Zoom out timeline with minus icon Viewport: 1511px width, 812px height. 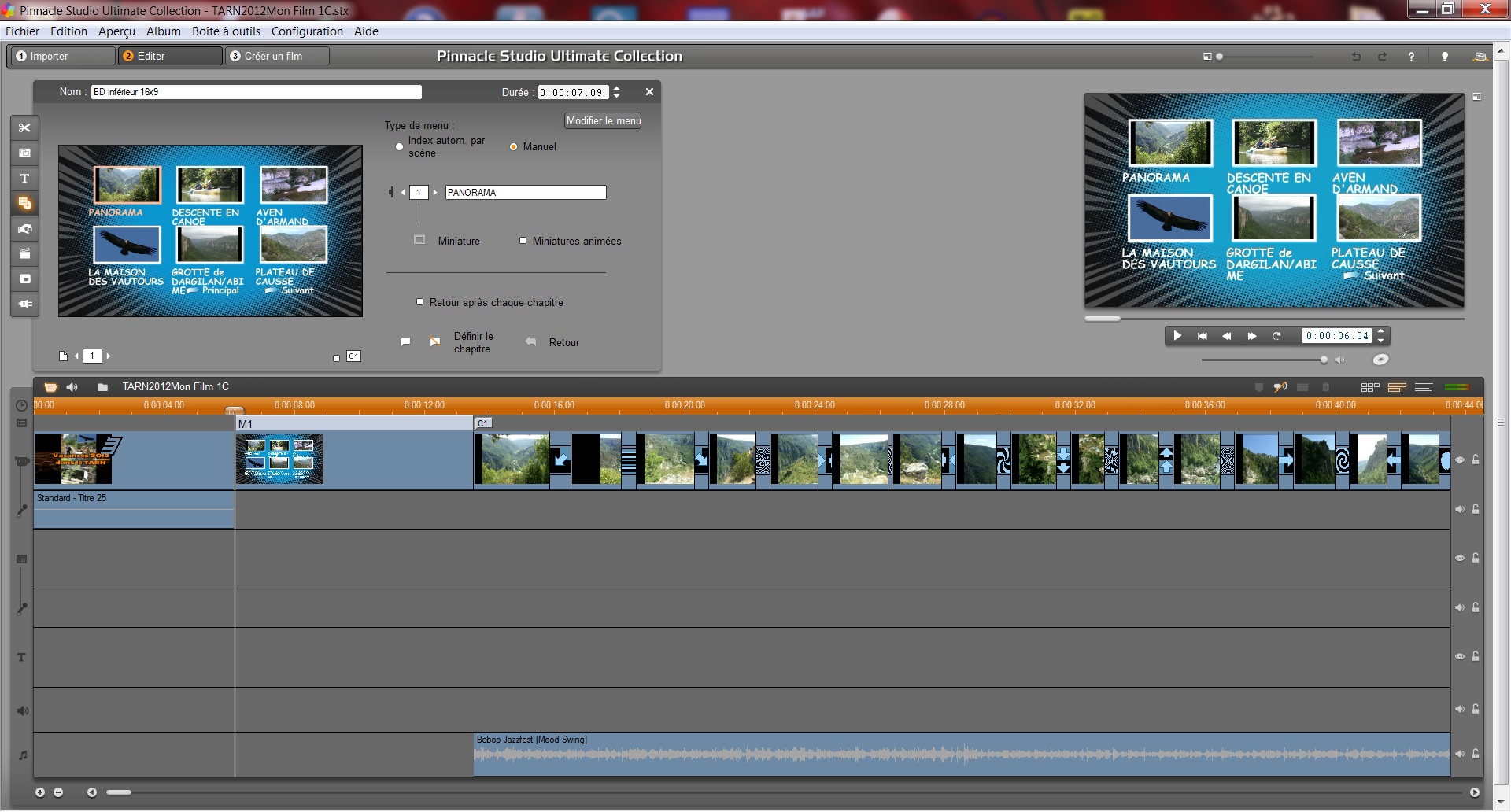[x=58, y=792]
